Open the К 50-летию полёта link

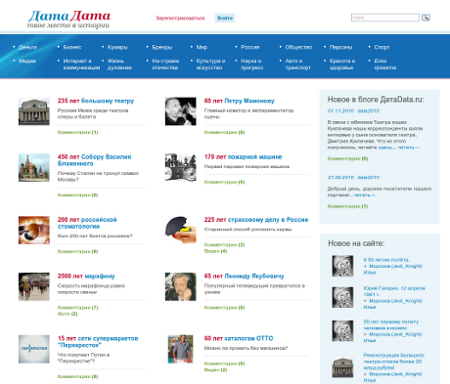pyautogui.click(x=386, y=260)
